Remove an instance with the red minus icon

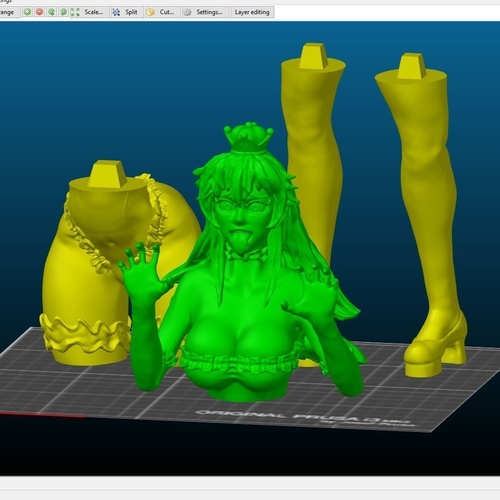coord(39,12)
